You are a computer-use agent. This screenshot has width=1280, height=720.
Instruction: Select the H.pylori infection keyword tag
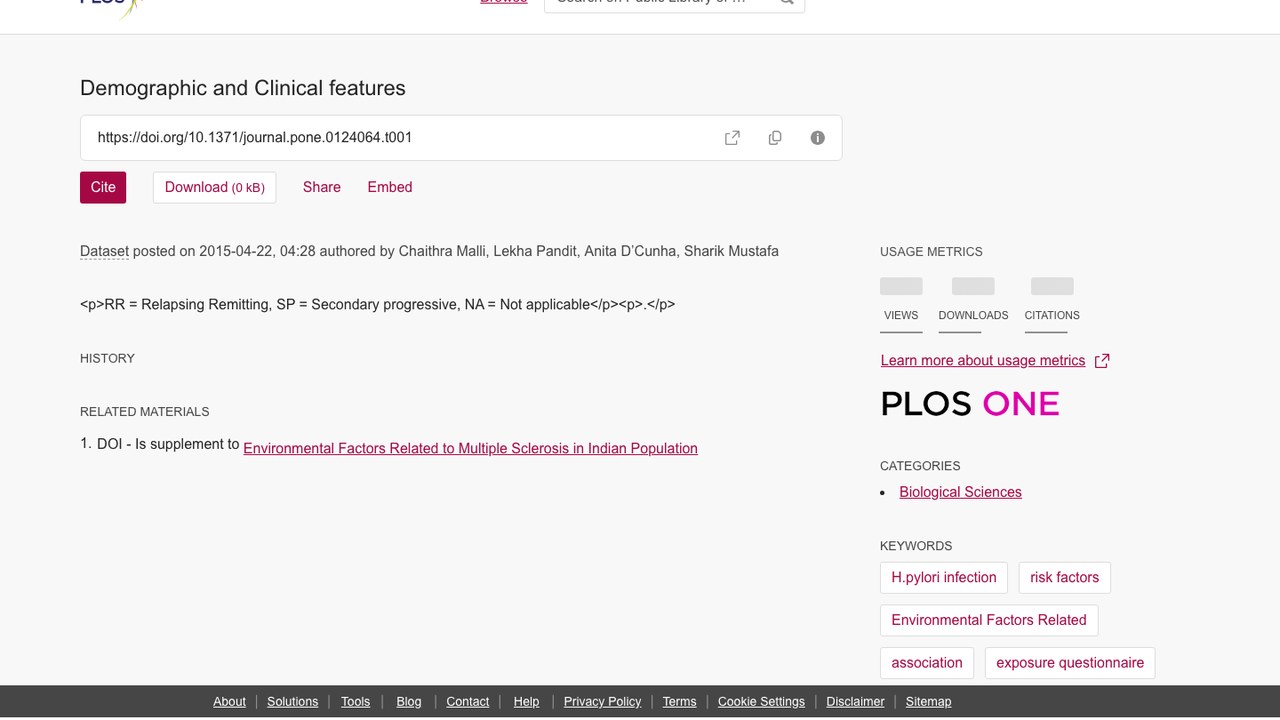[944, 577]
